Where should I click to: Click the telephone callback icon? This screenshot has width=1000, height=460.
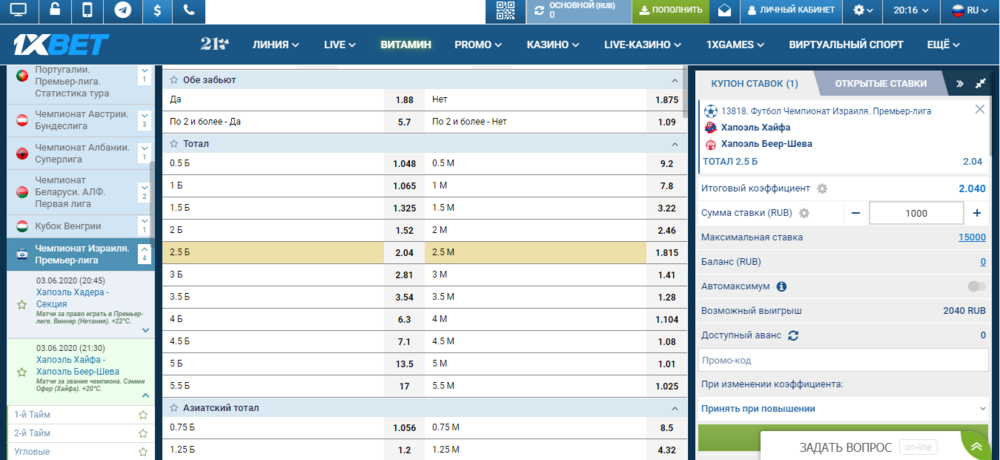tap(188, 10)
